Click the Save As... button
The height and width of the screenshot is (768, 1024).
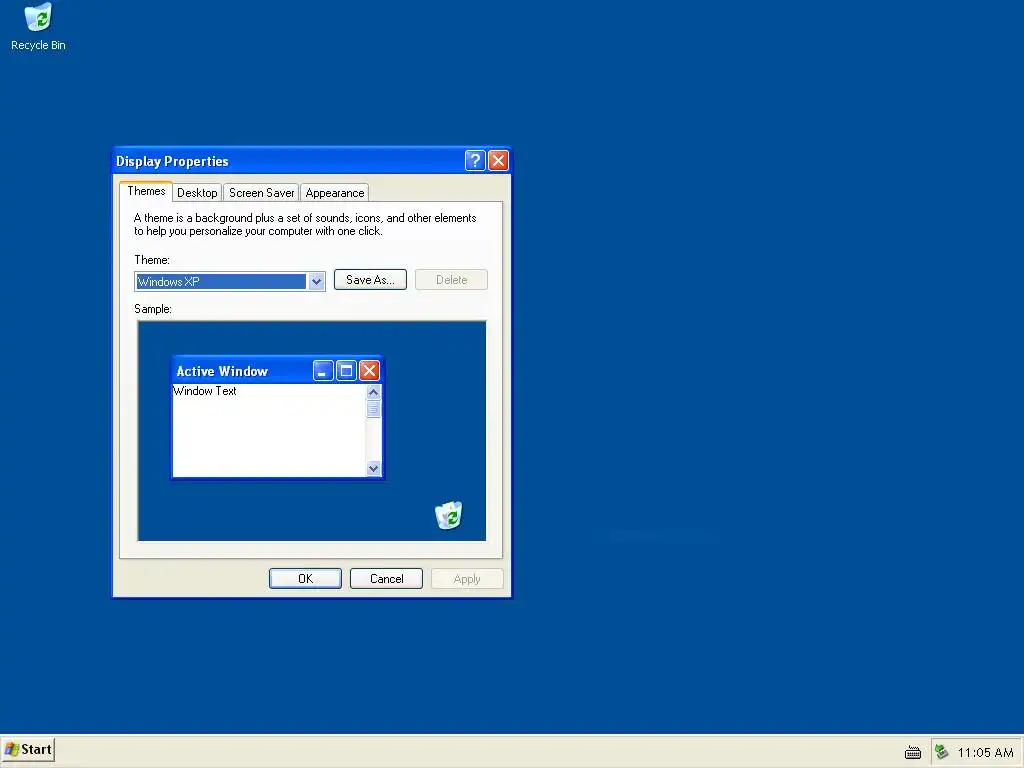[x=370, y=280]
